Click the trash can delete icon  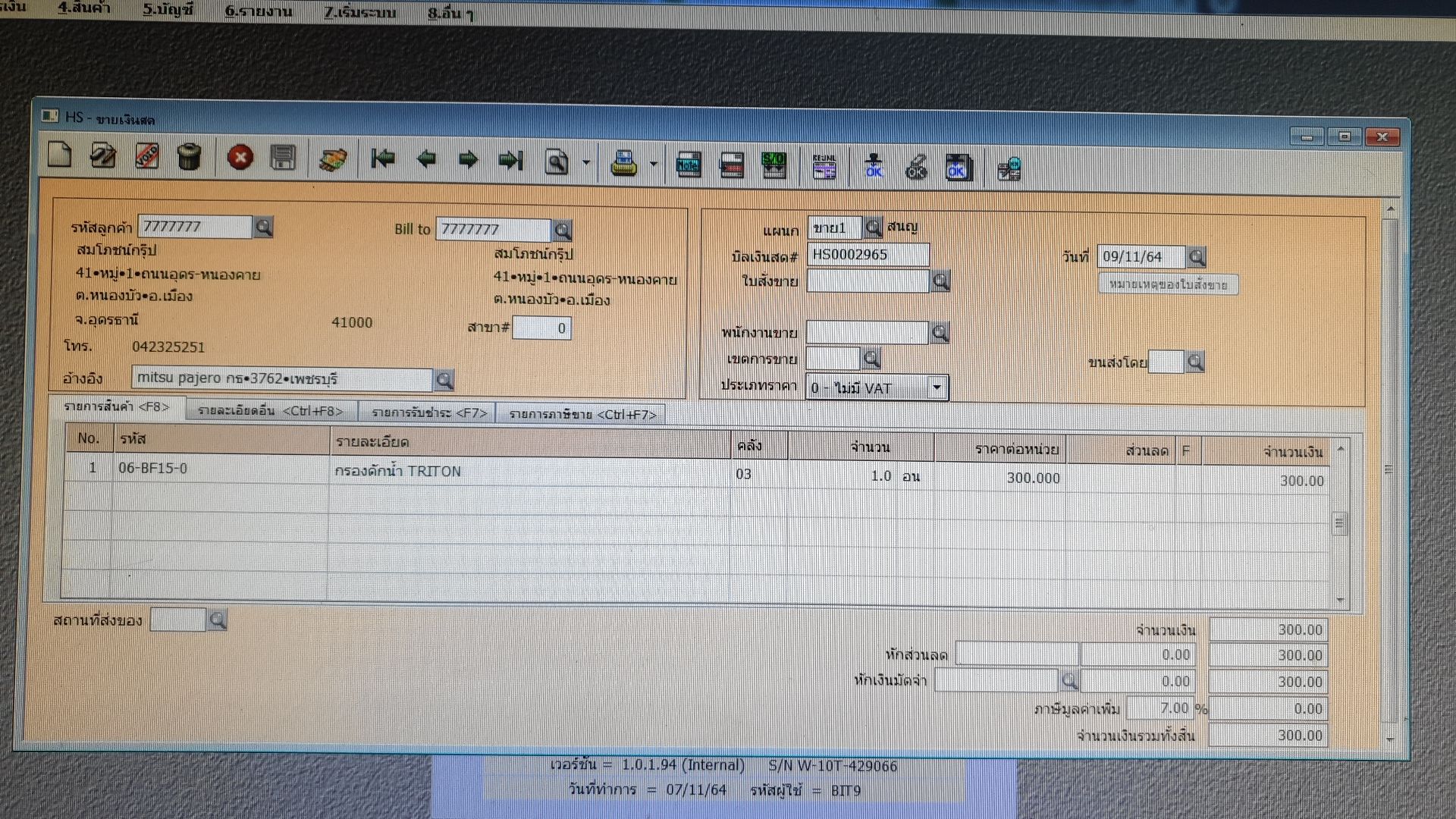pyautogui.click(x=189, y=157)
